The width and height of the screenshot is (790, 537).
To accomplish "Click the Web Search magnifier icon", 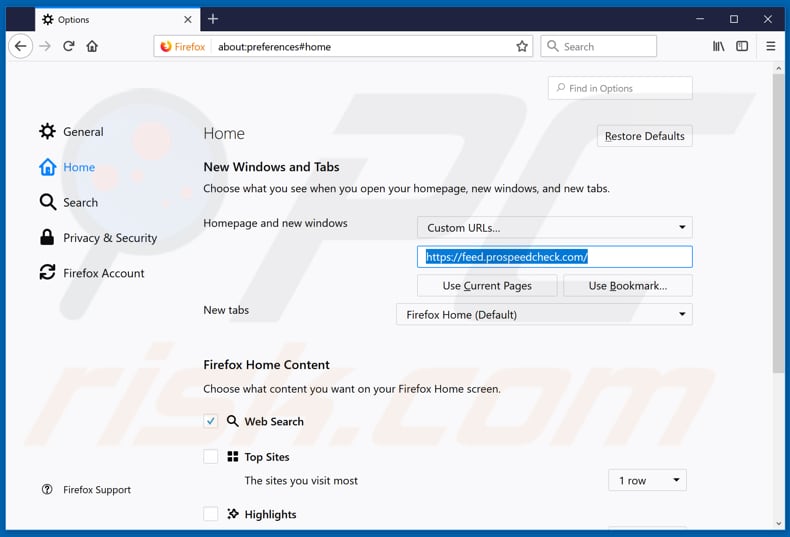I will [x=232, y=421].
